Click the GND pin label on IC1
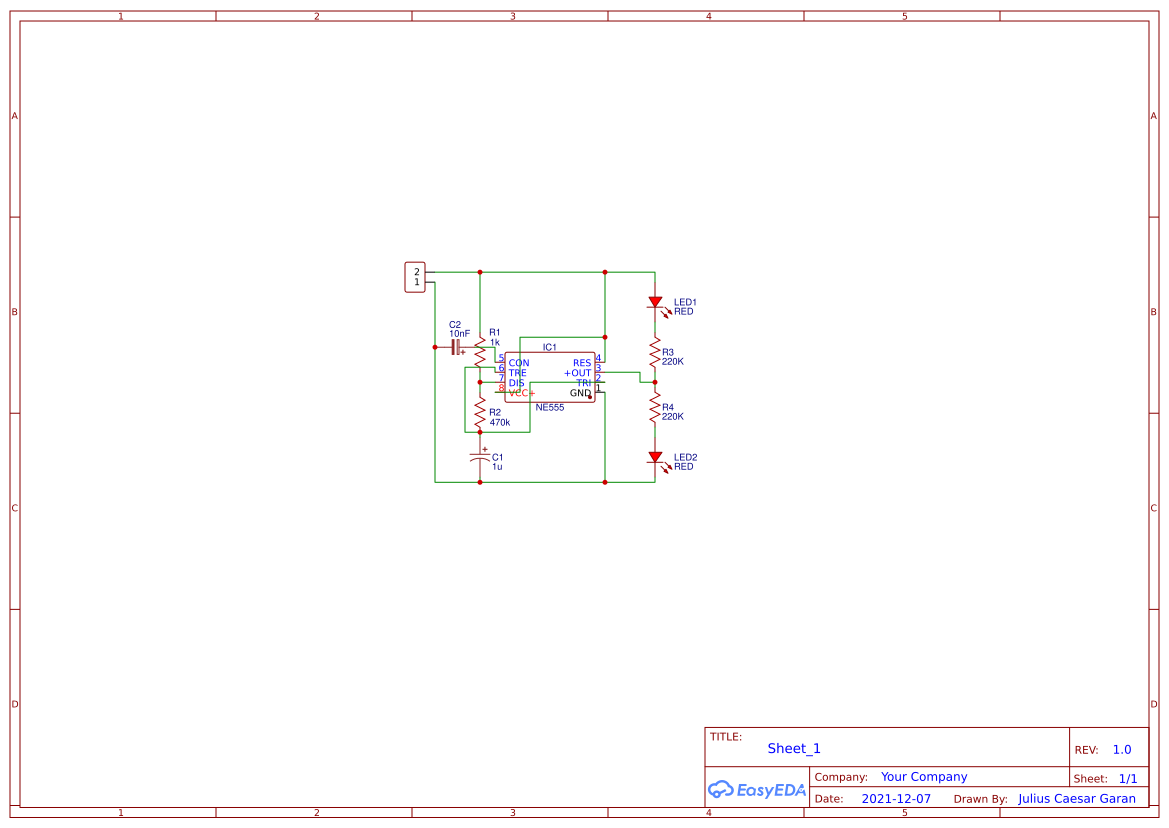The image size is (1169, 828). click(578, 393)
